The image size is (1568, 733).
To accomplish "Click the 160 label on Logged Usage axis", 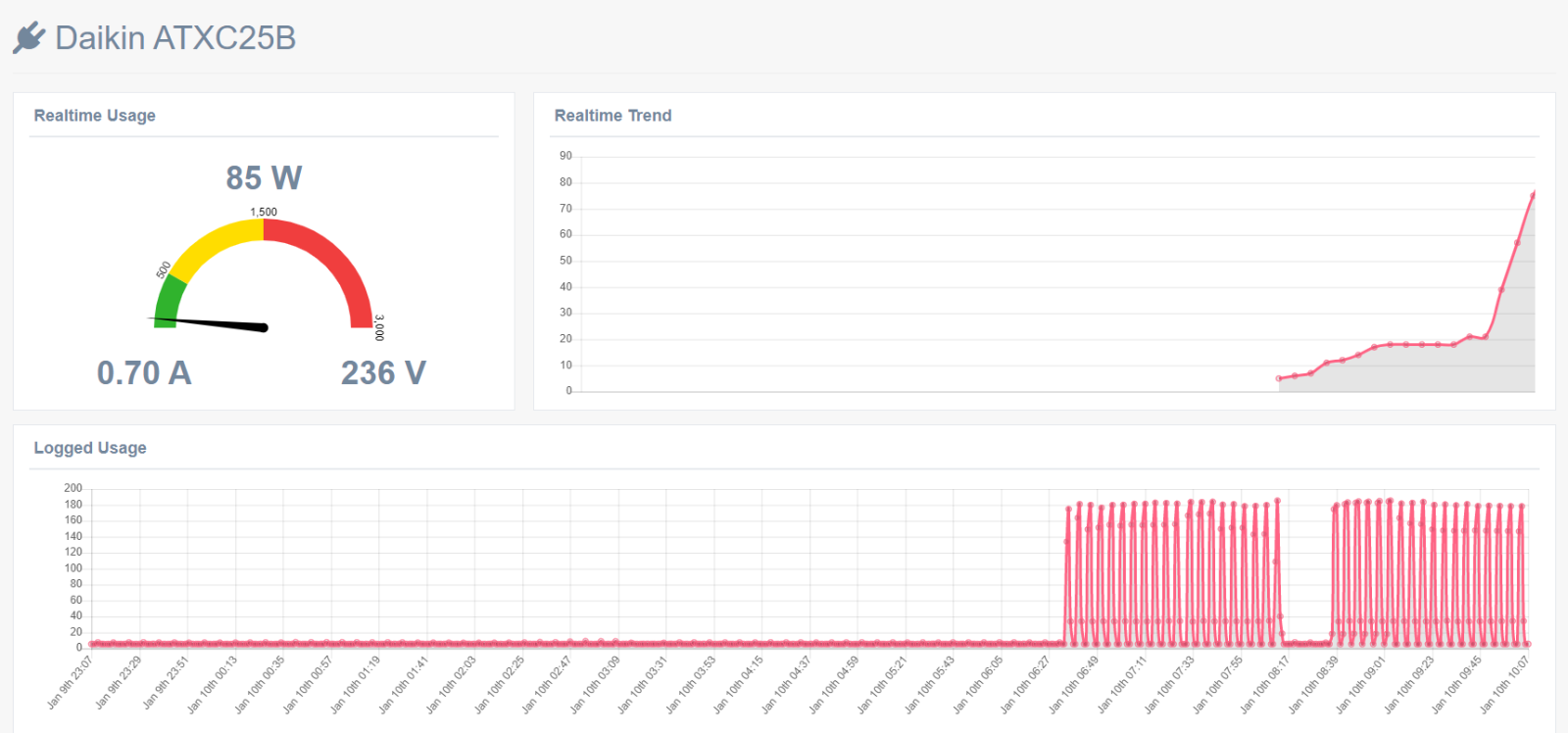I will tap(73, 519).
